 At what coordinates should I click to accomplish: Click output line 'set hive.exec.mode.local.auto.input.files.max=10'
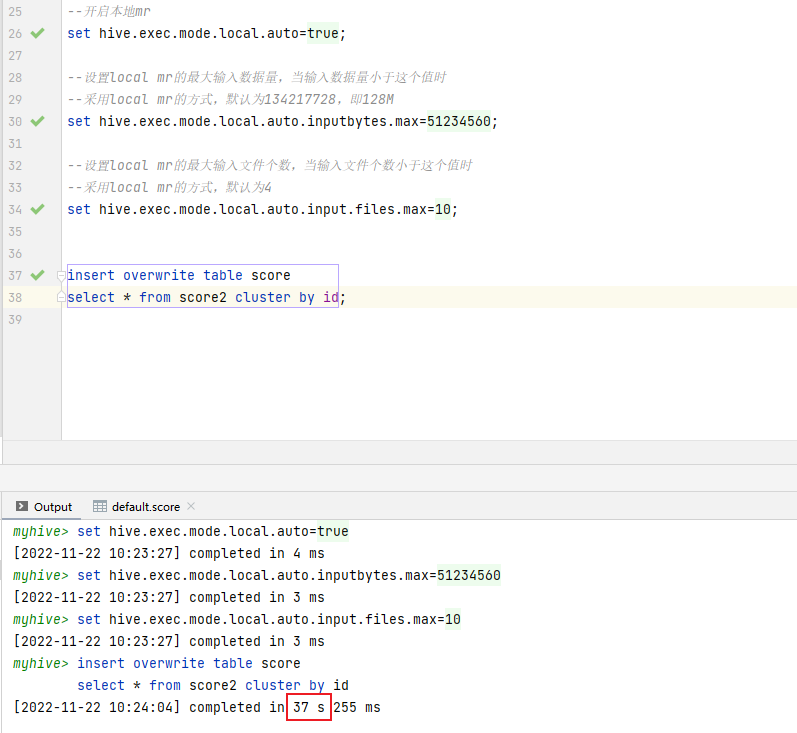[x=269, y=619]
